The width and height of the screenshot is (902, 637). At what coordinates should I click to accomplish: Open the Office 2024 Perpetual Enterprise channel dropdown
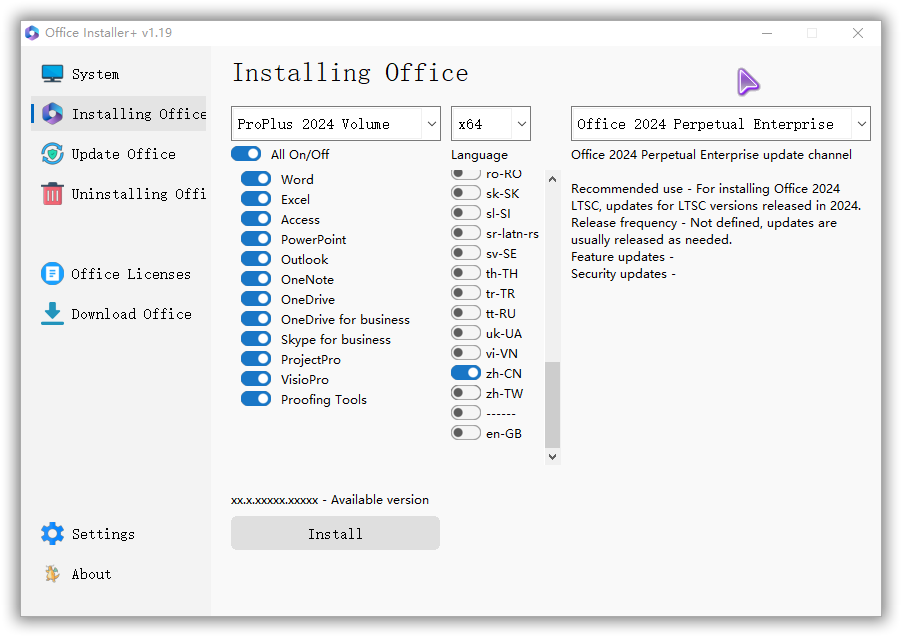point(720,124)
